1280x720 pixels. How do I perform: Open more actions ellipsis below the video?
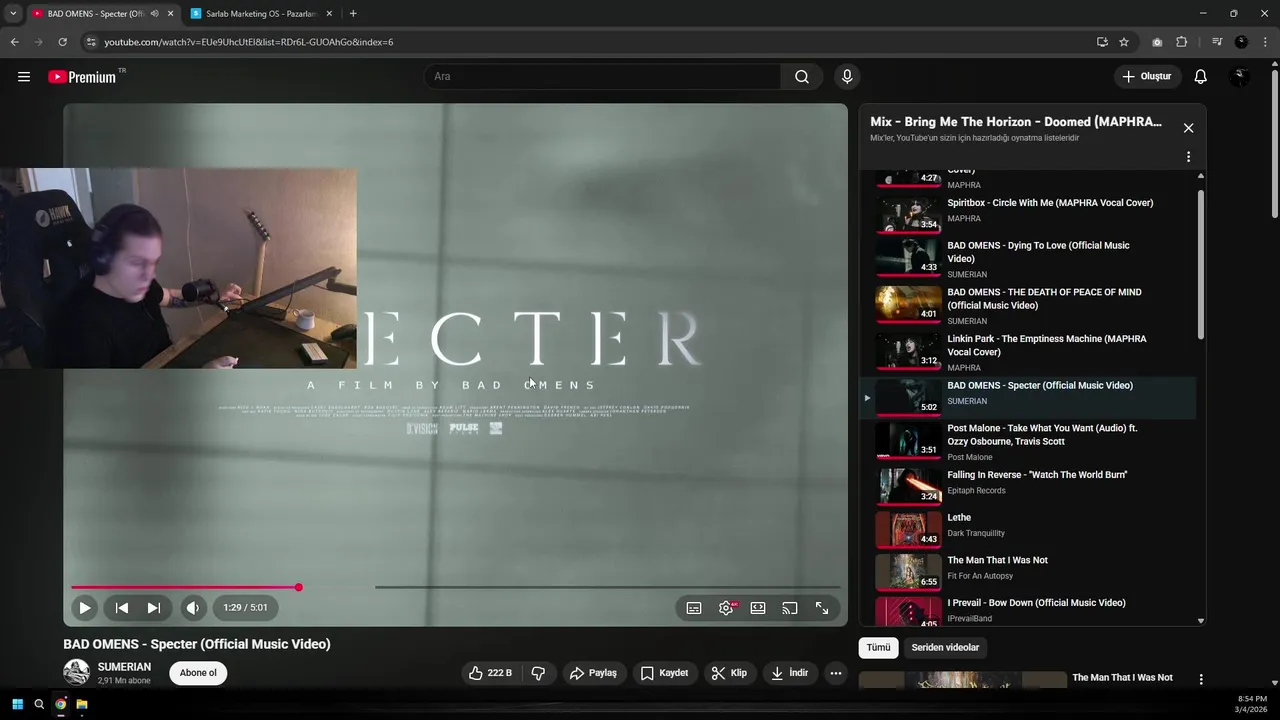click(x=836, y=673)
